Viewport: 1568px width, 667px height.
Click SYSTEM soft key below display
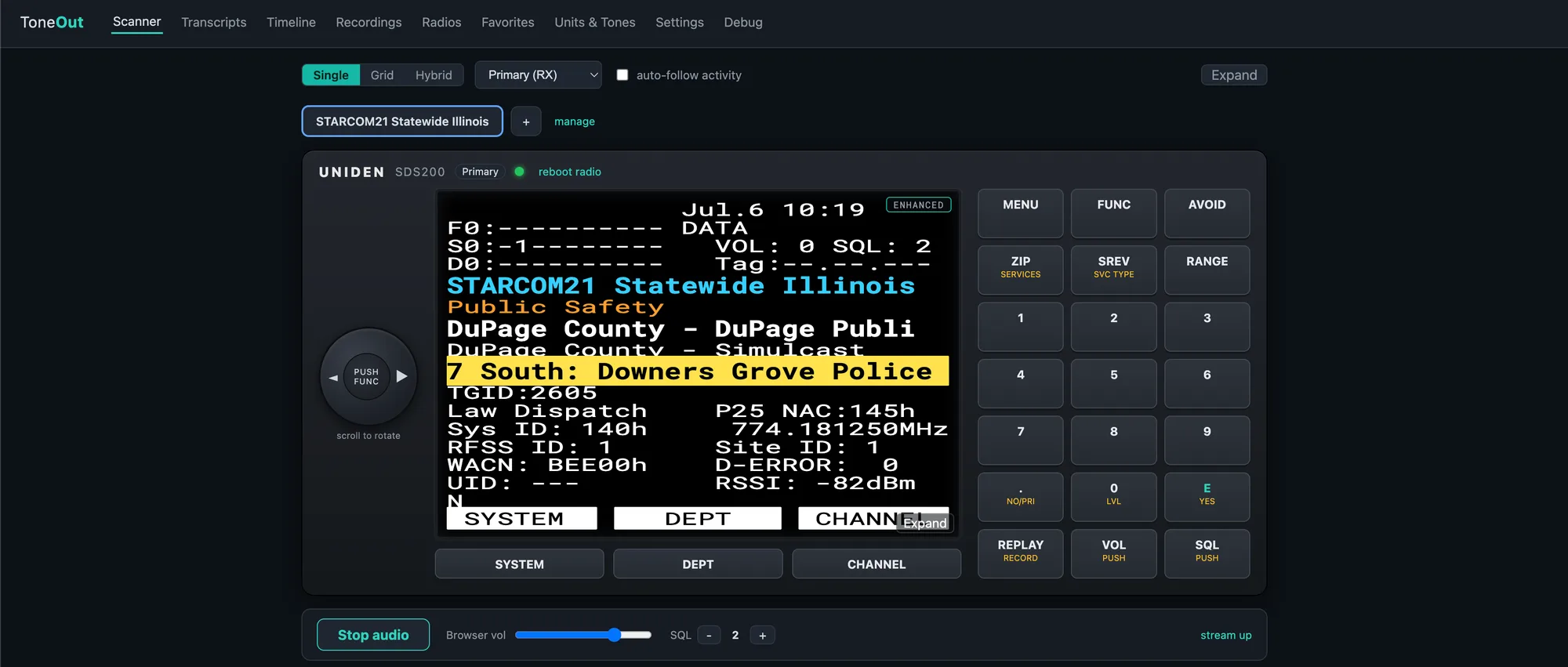pos(519,564)
